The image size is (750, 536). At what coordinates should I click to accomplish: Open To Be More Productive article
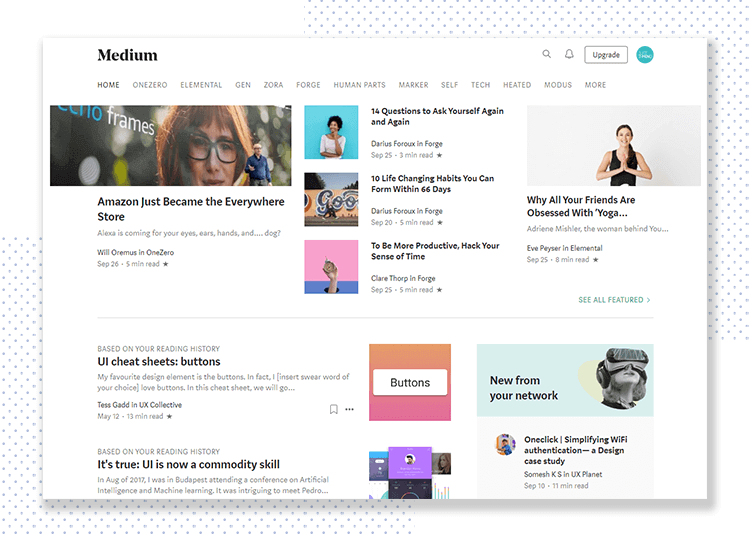point(435,251)
